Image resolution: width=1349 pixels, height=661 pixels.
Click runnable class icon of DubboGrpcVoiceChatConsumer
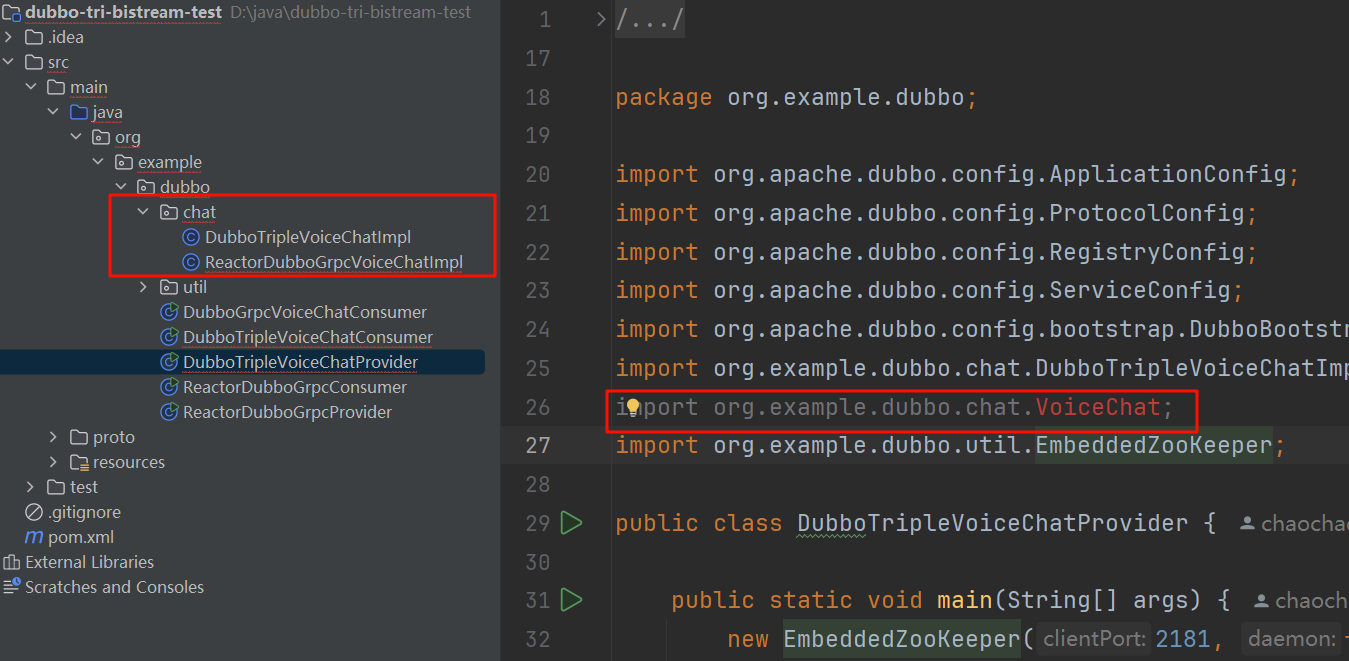pyautogui.click(x=169, y=313)
